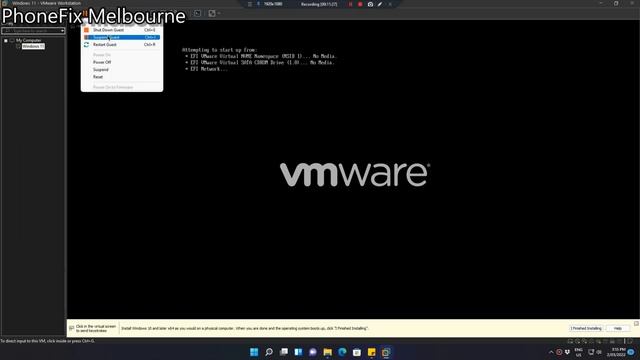Click I Finished Installing button

pos(586,328)
